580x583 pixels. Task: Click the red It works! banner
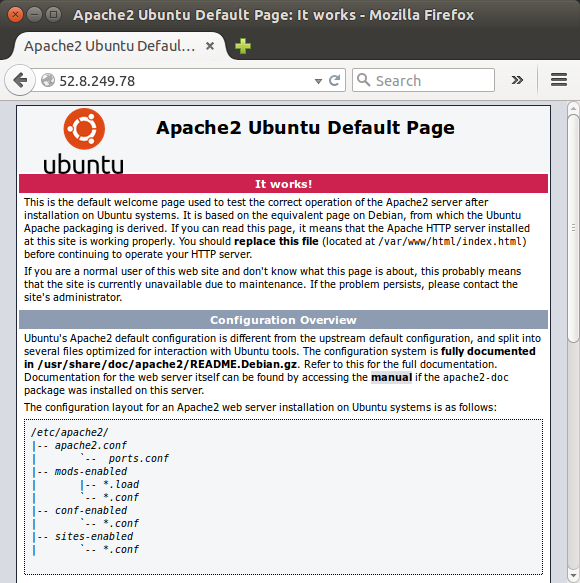point(283,184)
